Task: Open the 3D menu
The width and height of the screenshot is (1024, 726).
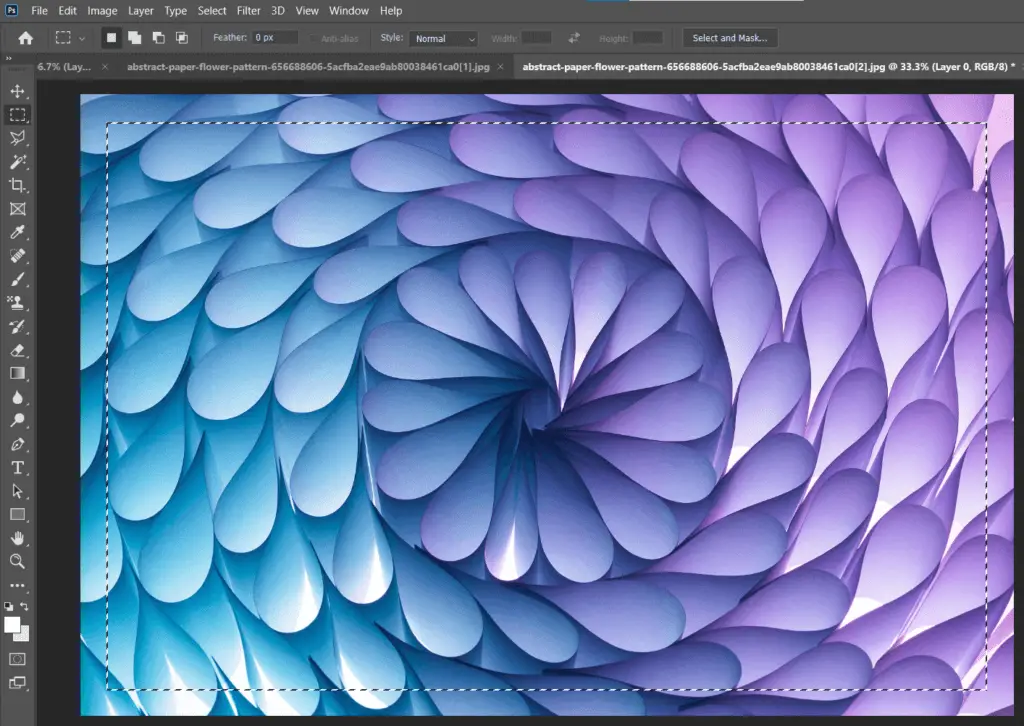Action: tap(278, 10)
